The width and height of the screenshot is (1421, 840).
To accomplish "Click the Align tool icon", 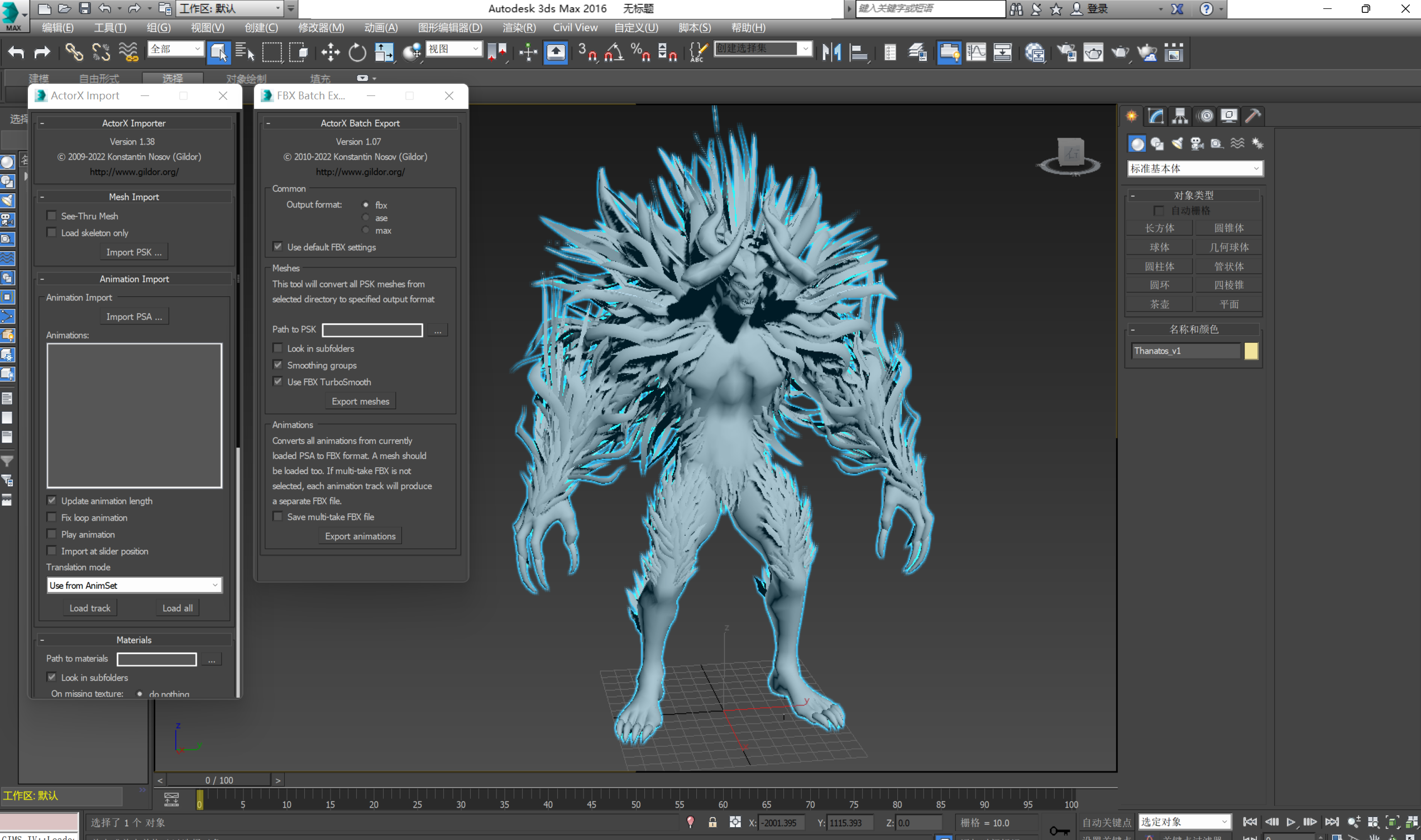I will coord(859,52).
